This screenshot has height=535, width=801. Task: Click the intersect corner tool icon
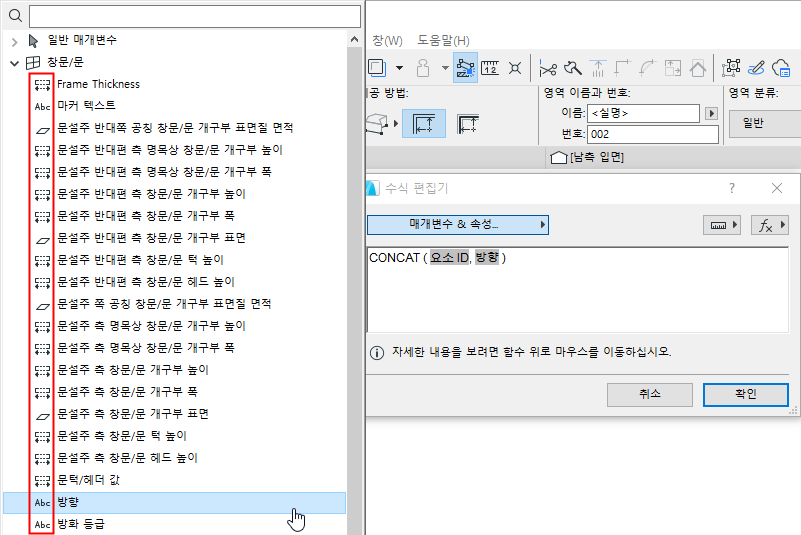click(623, 68)
